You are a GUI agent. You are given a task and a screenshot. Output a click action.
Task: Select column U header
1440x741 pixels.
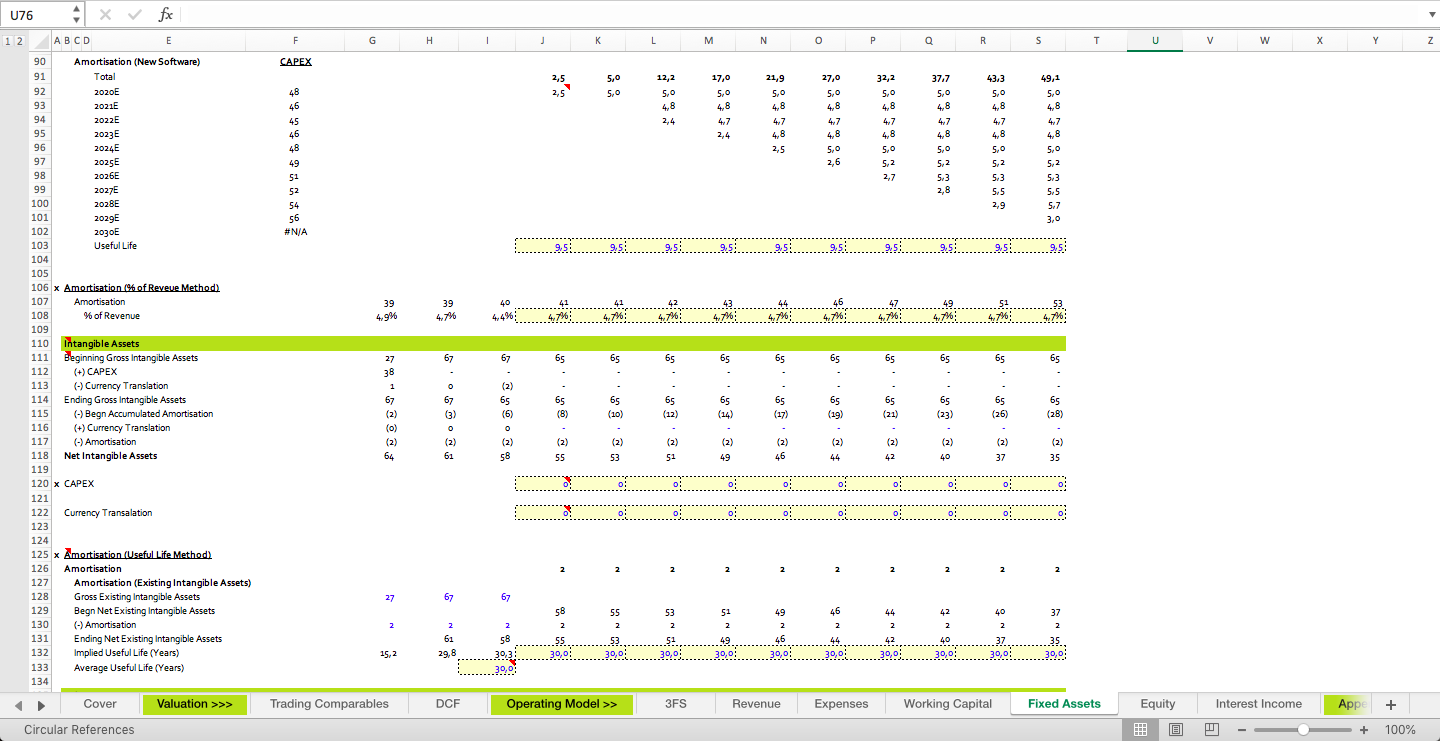1155,40
